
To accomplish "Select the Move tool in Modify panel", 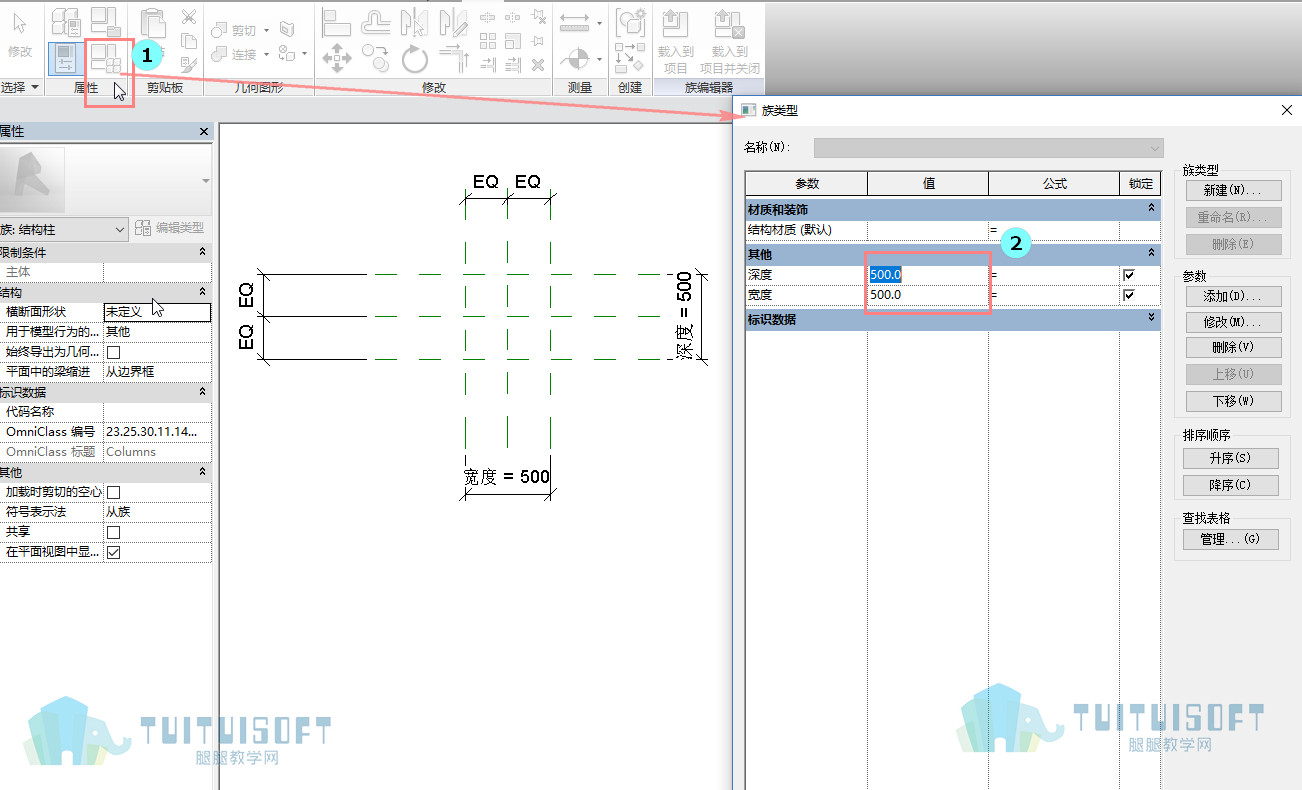I will 337,59.
